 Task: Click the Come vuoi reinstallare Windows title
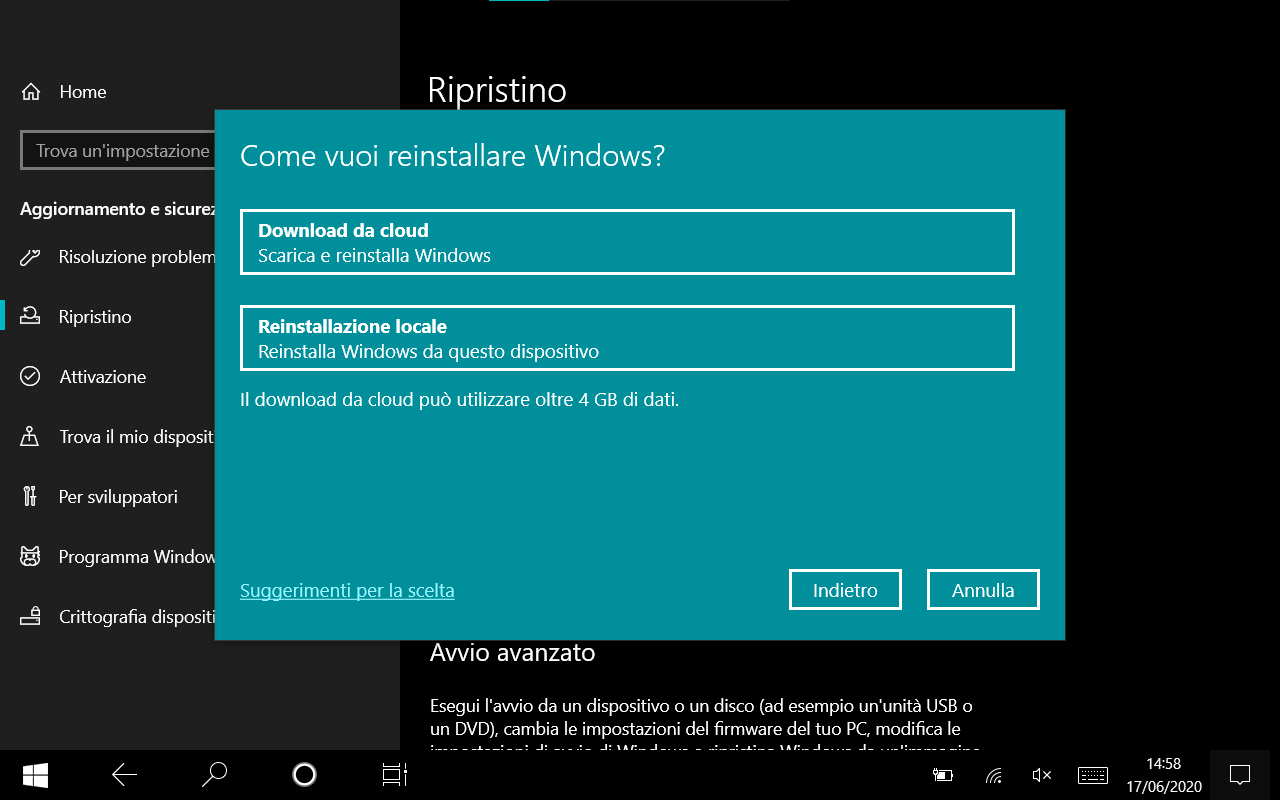pyautogui.click(x=453, y=157)
